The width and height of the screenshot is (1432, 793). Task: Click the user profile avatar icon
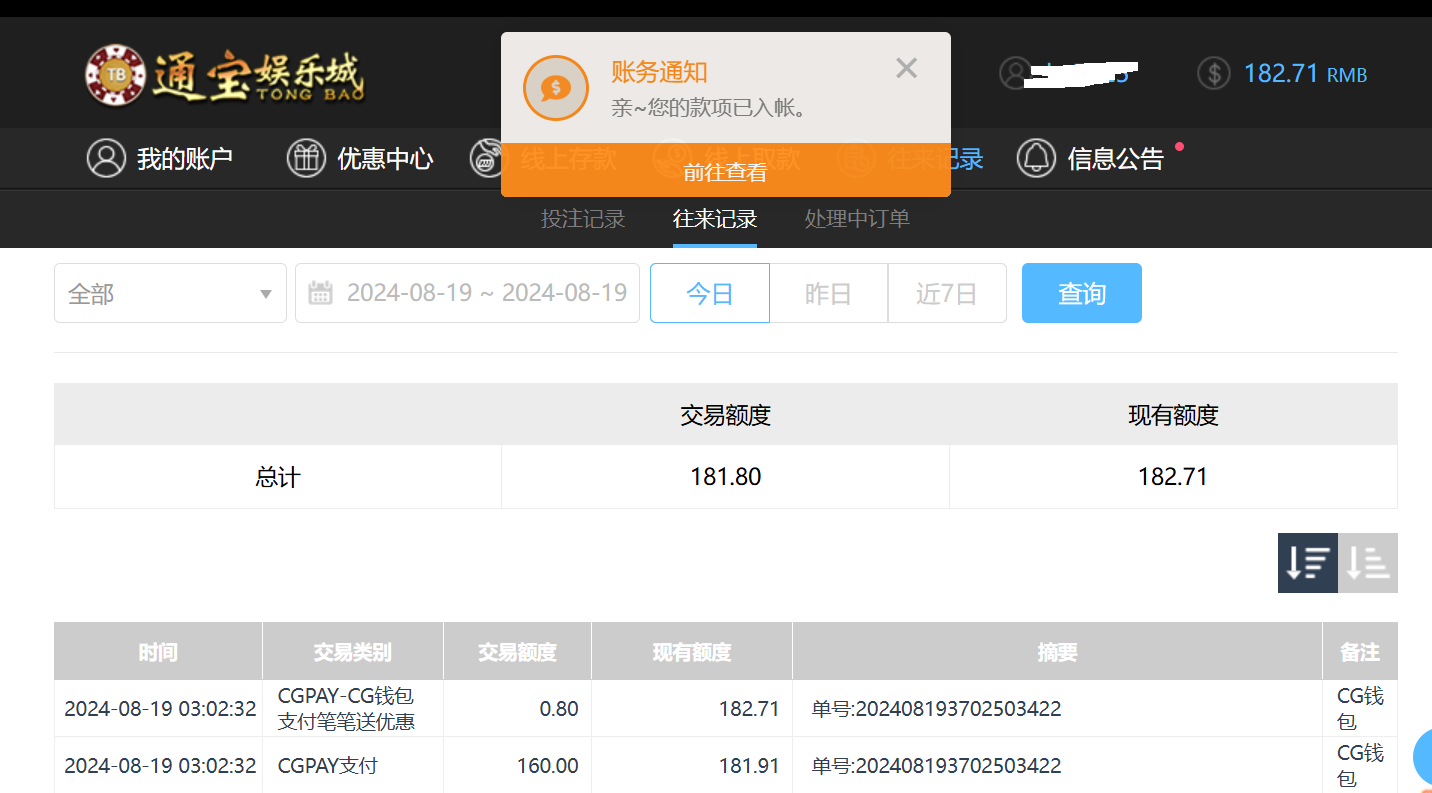[1014, 73]
